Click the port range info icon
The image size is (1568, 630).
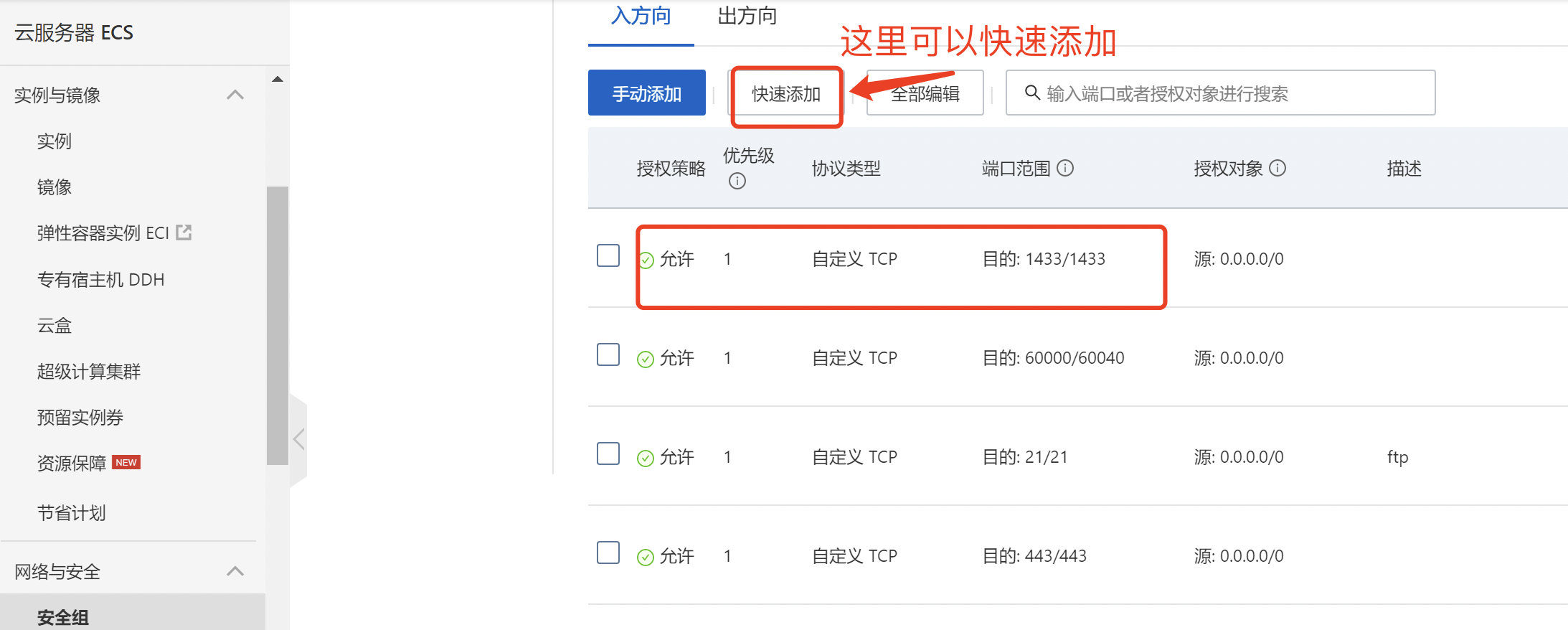tap(1066, 168)
